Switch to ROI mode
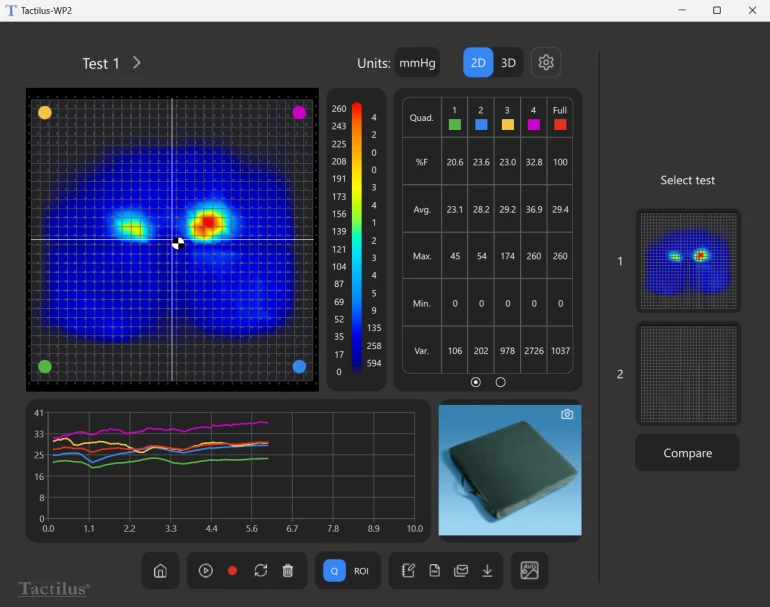Image resolution: width=770 pixels, height=607 pixels. (361, 571)
